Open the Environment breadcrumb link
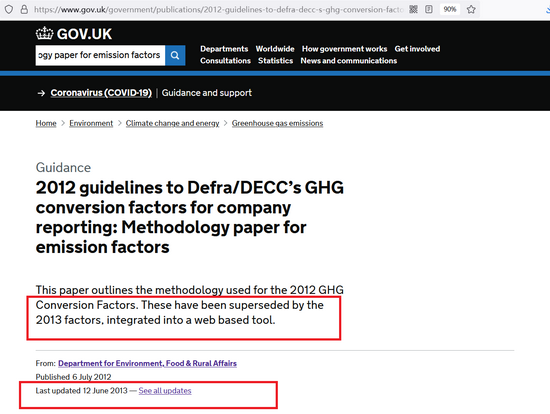The height and width of the screenshot is (414, 550). point(91,123)
